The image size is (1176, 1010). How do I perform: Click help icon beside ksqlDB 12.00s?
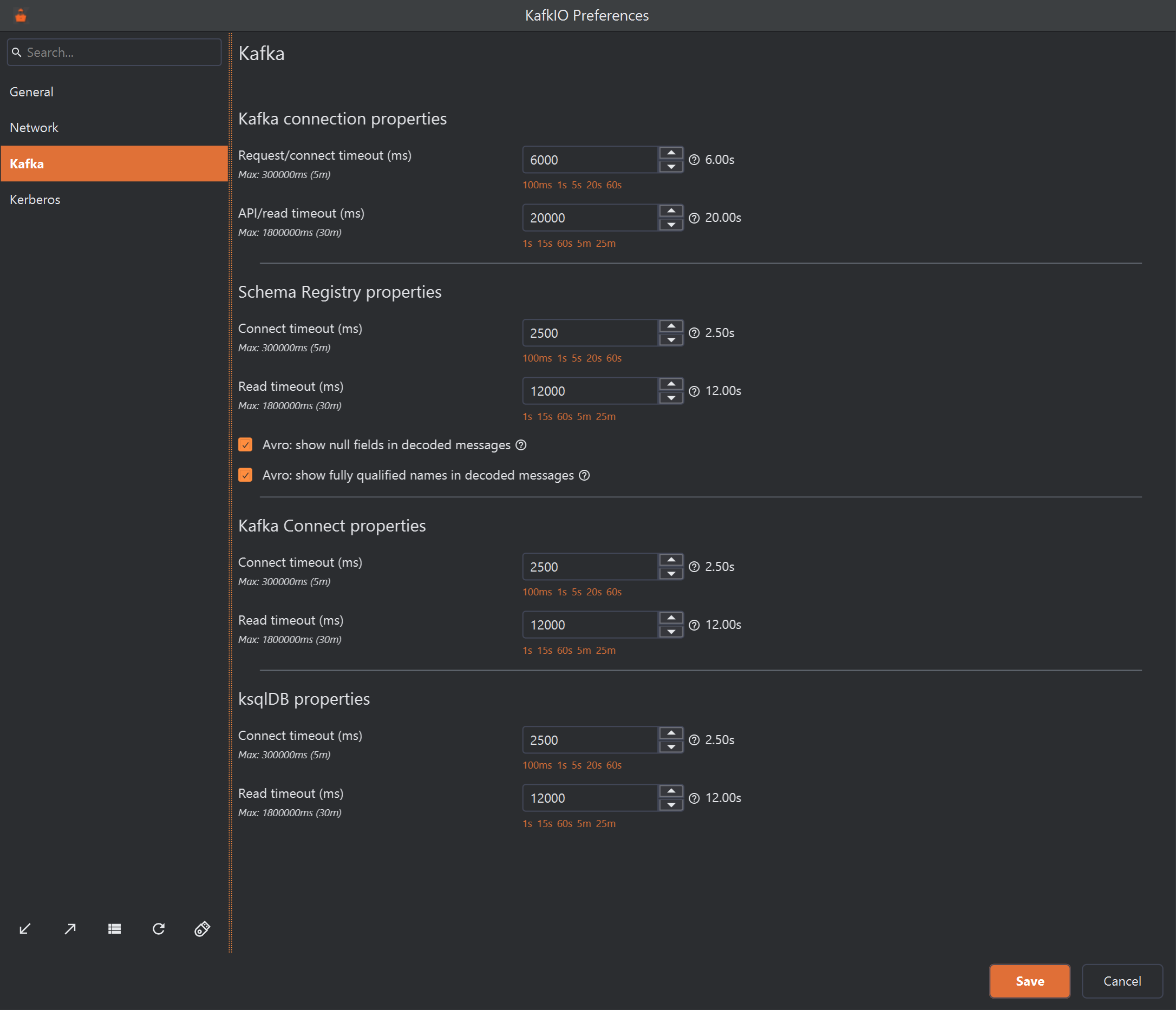694,798
